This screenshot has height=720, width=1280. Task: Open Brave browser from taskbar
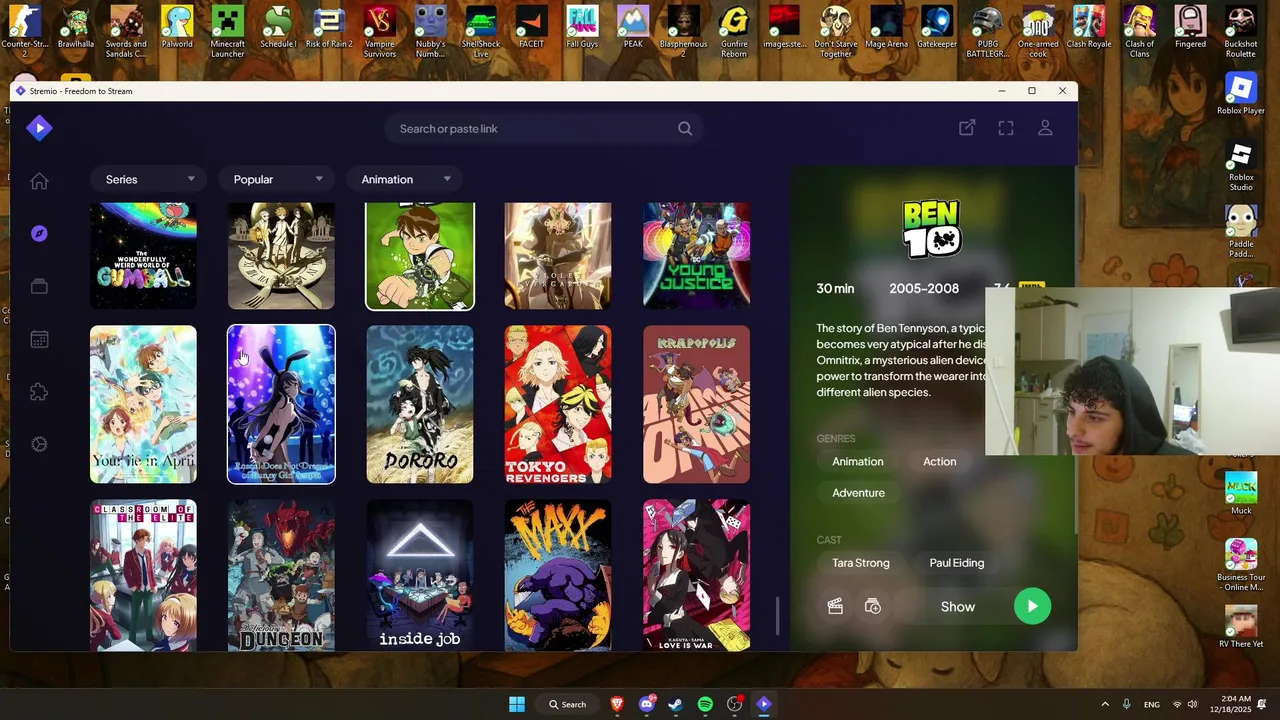tap(617, 704)
